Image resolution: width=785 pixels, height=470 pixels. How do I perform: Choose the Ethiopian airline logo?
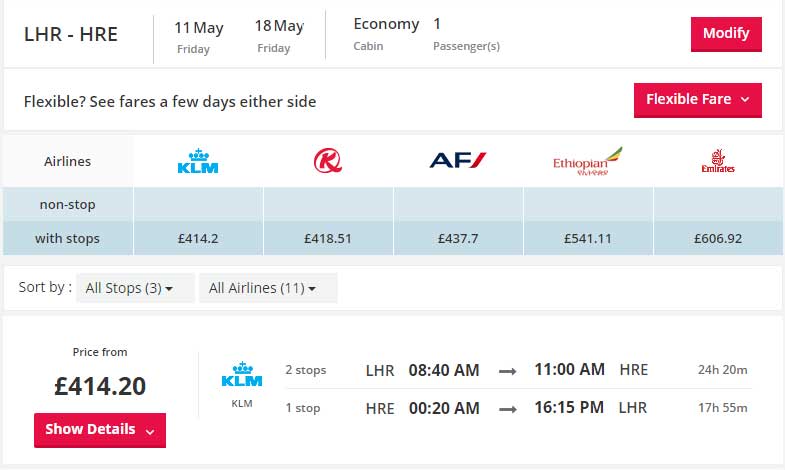click(x=587, y=161)
